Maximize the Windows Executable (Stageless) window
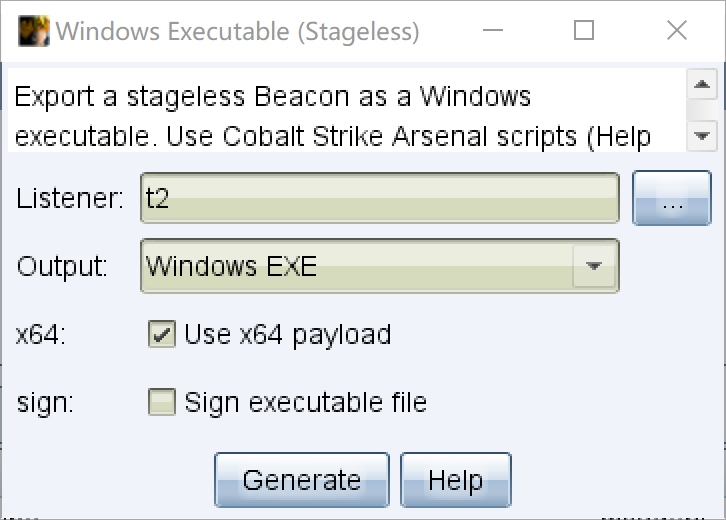Image resolution: width=726 pixels, height=520 pixels. click(584, 31)
